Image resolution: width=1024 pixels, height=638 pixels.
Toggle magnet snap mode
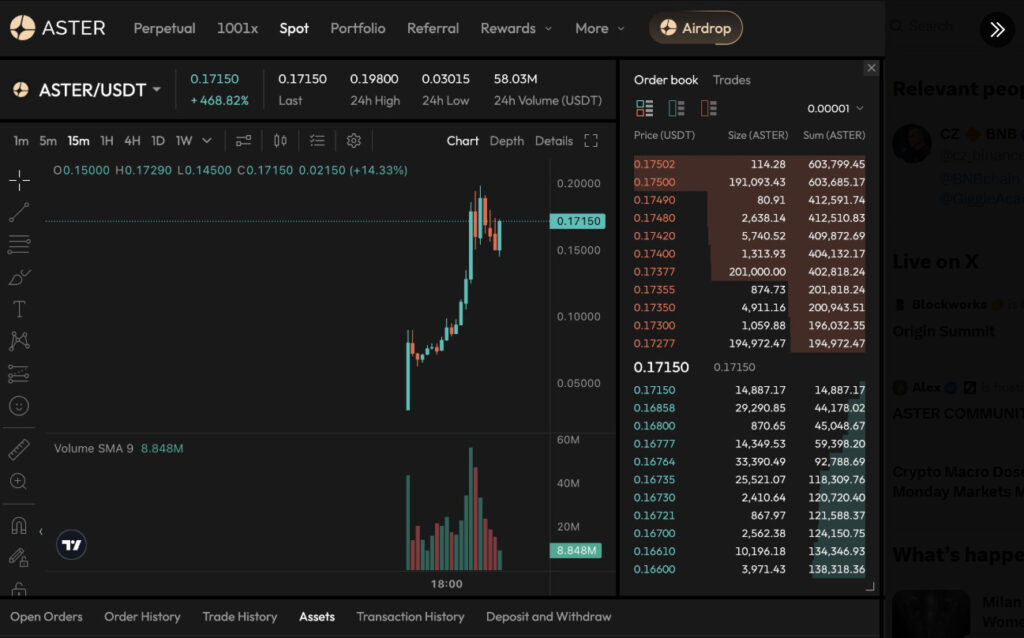pos(19,525)
